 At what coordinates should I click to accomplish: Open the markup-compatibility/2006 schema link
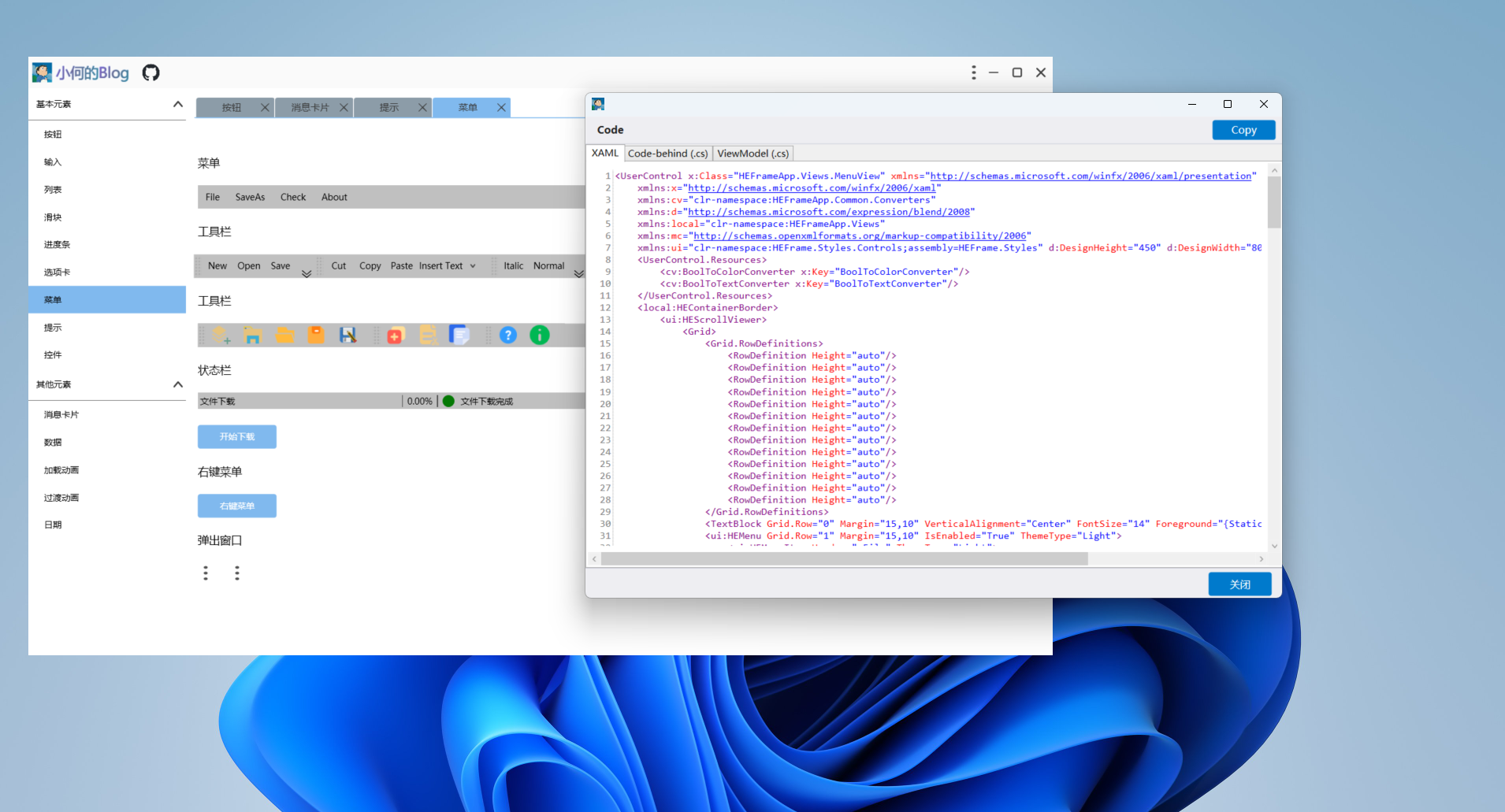point(860,236)
